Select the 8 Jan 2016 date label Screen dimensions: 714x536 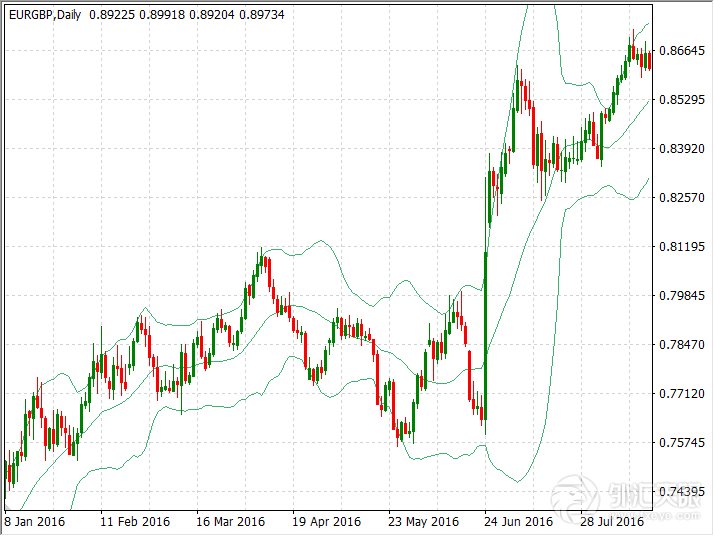pyautogui.click(x=37, y=522)
